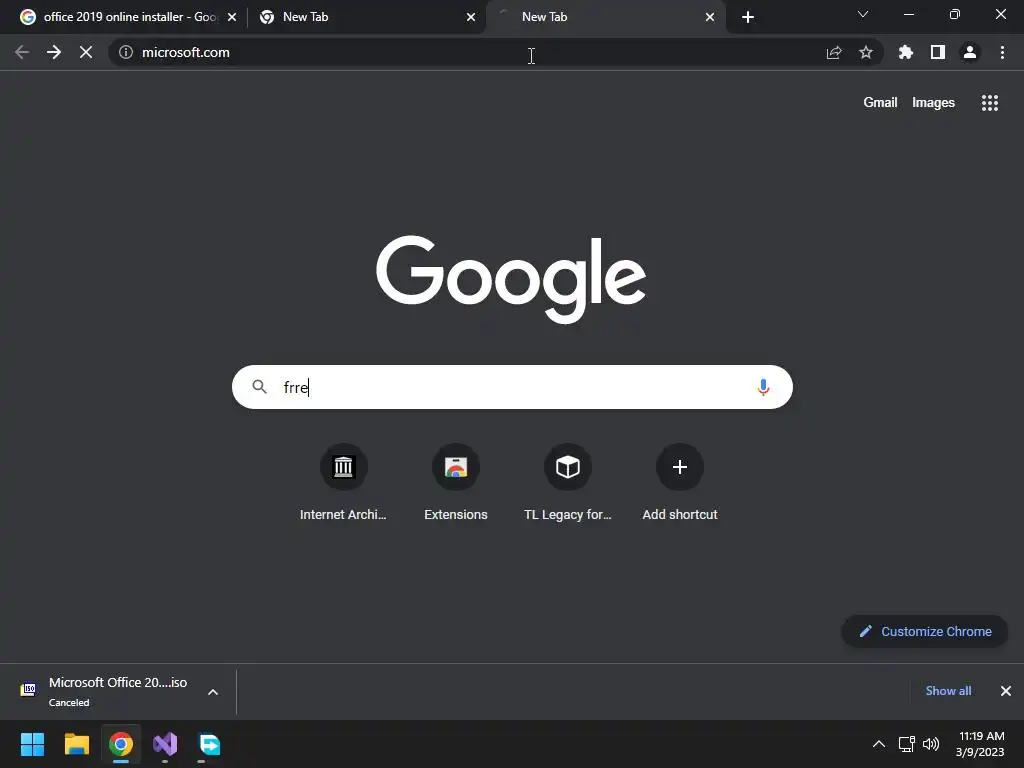Launch File Explorer from the taskbar
1024x768 pixels.
click(x=76, y=744)
